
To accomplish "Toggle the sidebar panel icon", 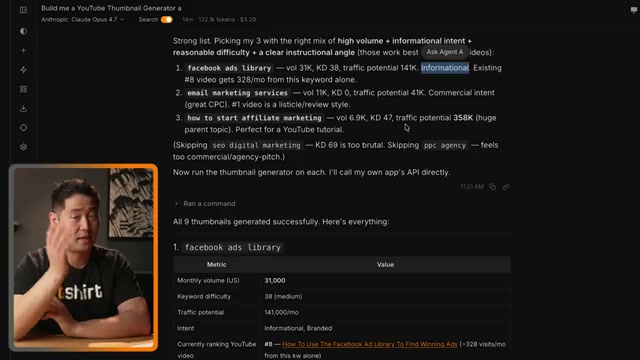I will click(x=23, y=10).
